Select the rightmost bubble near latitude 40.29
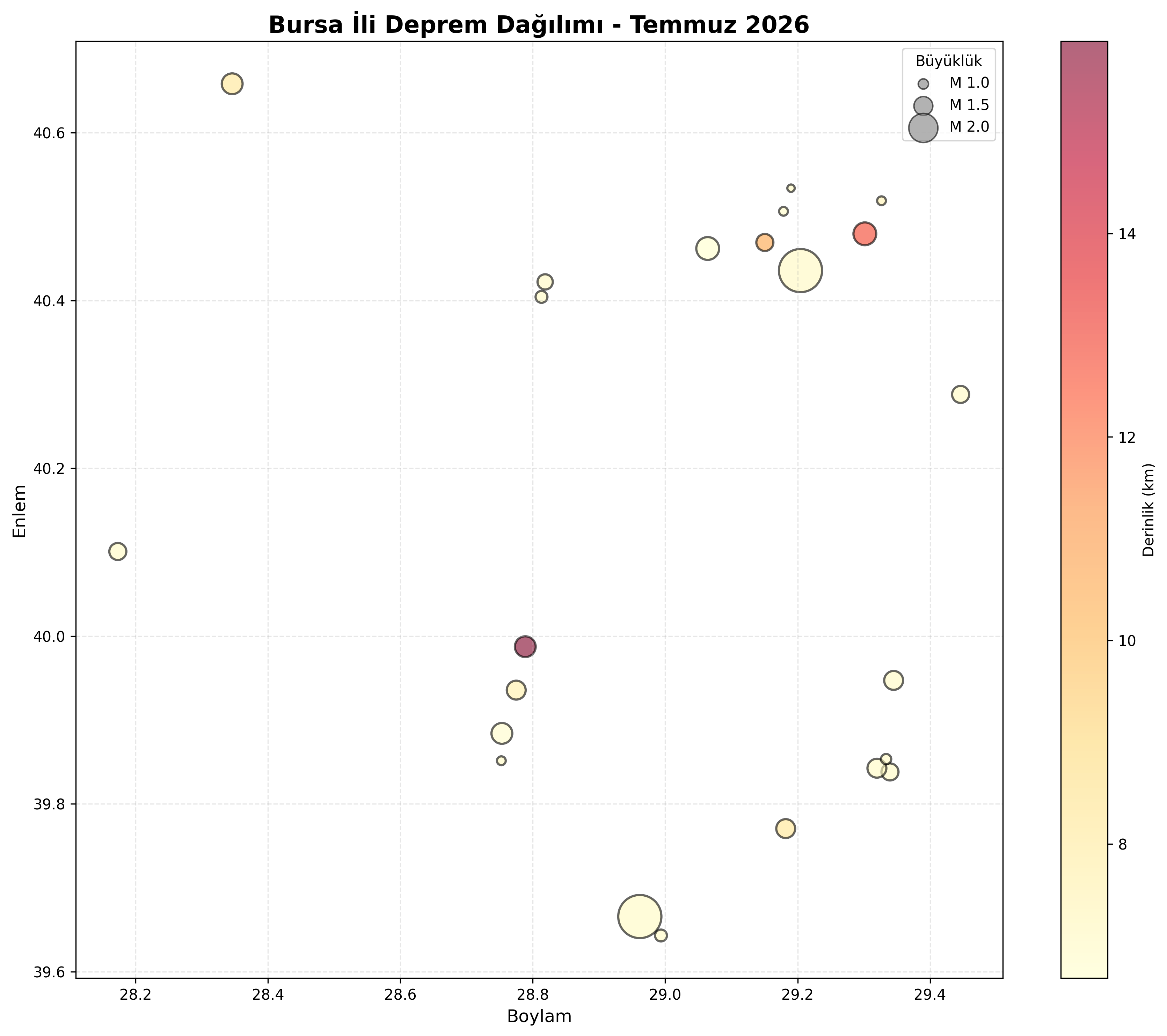The width and height of the screenshot is (1167, 1036). click(x=961, y=395)
